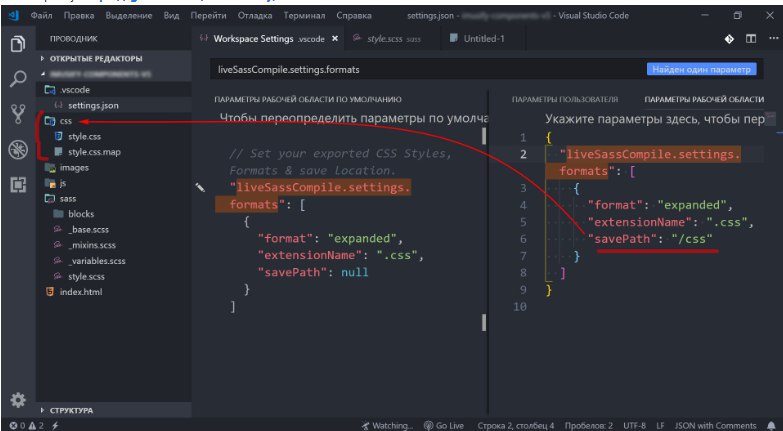Open the Терминал menu
Viewport: 783px width, 431px height.
click(304, 15)
